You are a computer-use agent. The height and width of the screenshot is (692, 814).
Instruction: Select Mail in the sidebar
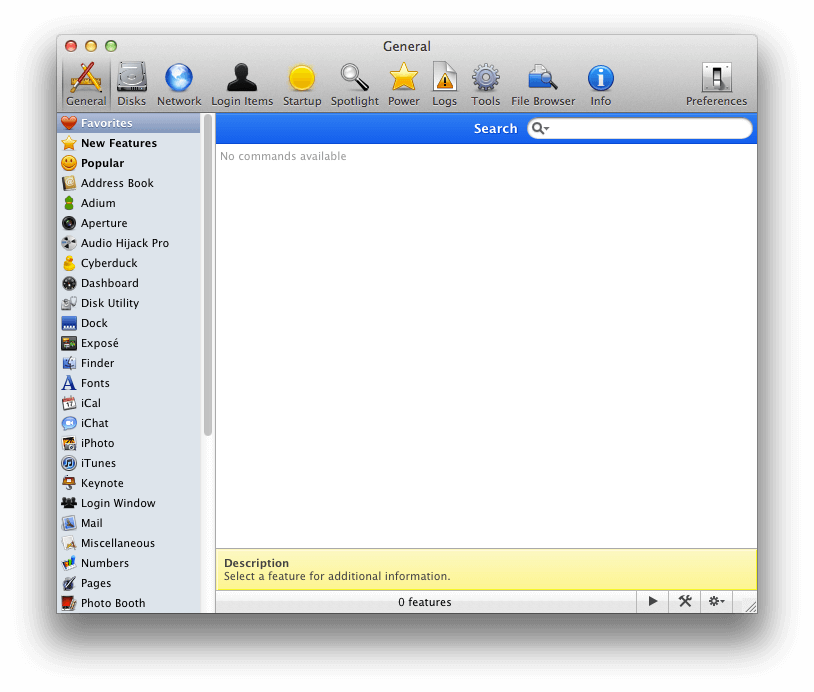128,523
